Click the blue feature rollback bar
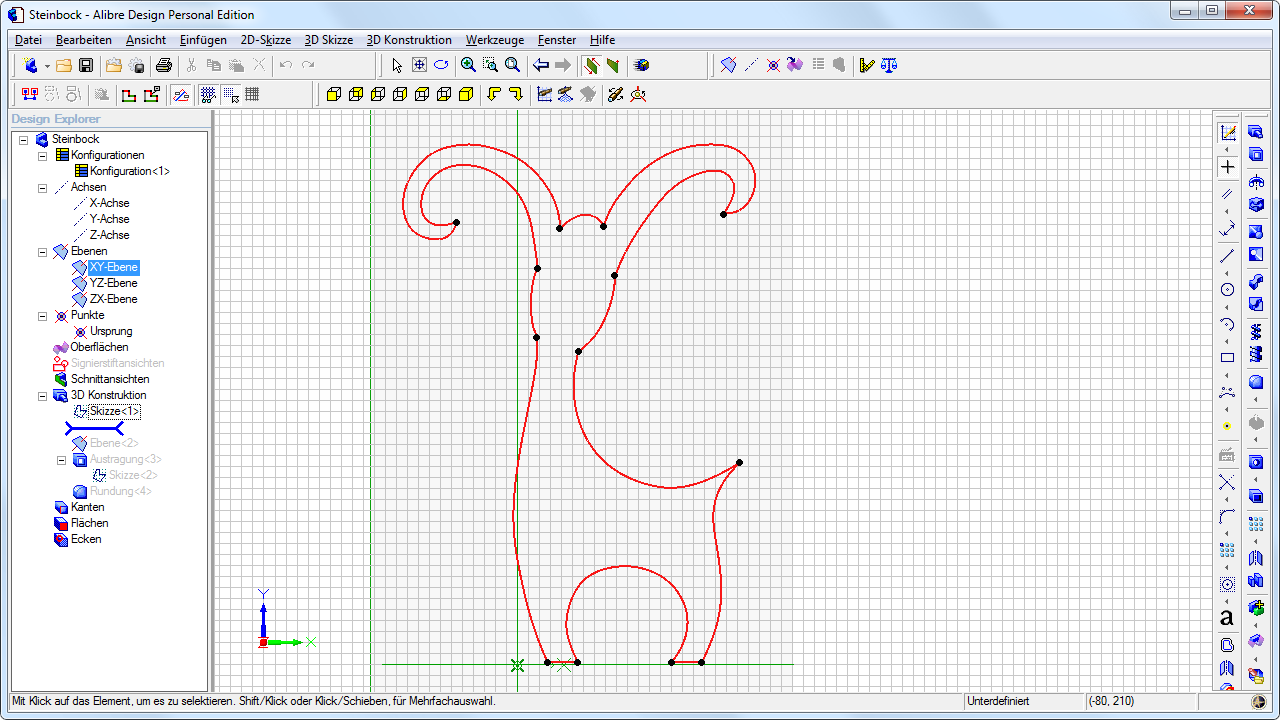 pyautogui.click(x=95, y=428)
